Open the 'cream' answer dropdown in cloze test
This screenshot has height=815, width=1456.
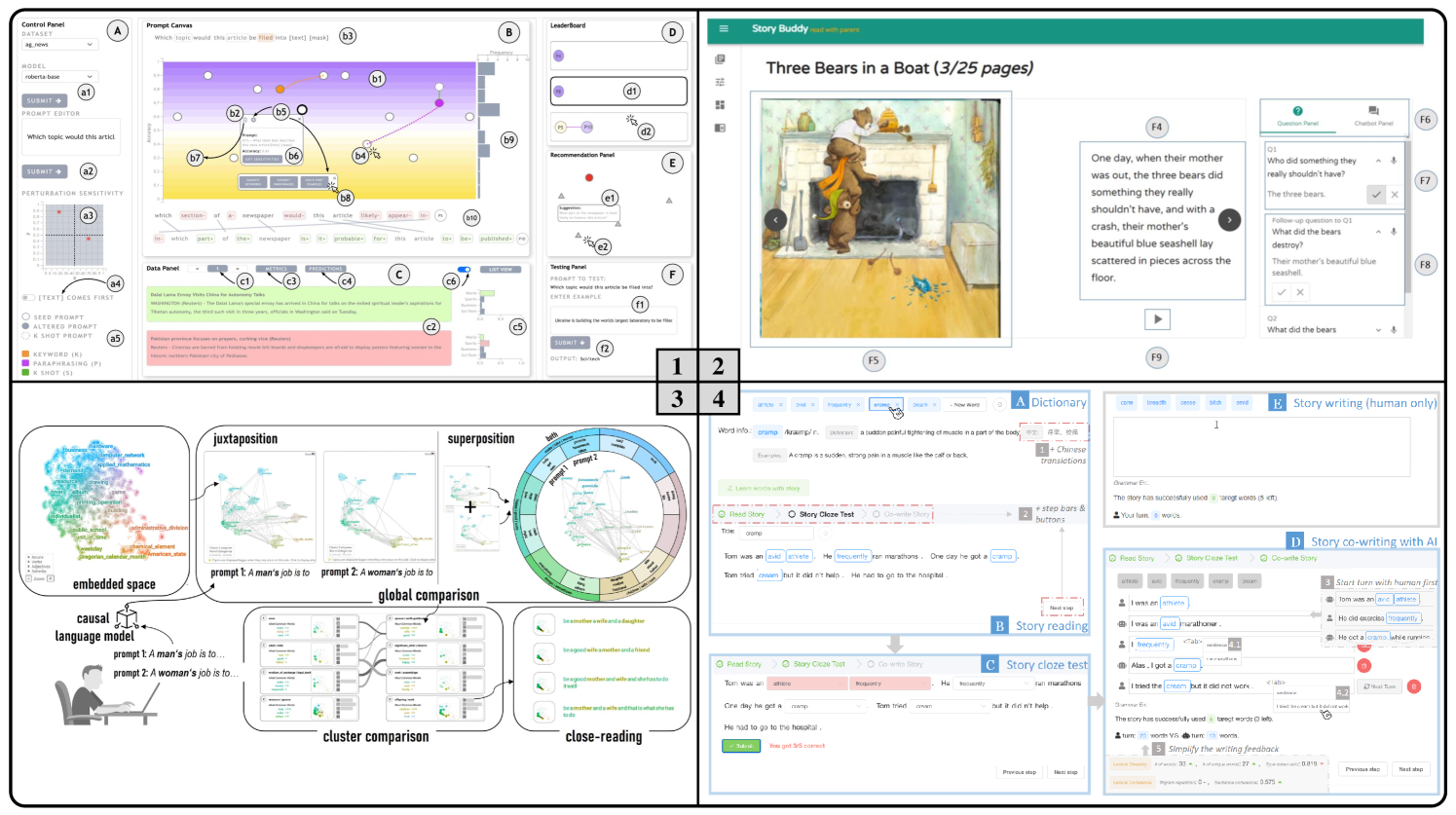tap(950, 706)
